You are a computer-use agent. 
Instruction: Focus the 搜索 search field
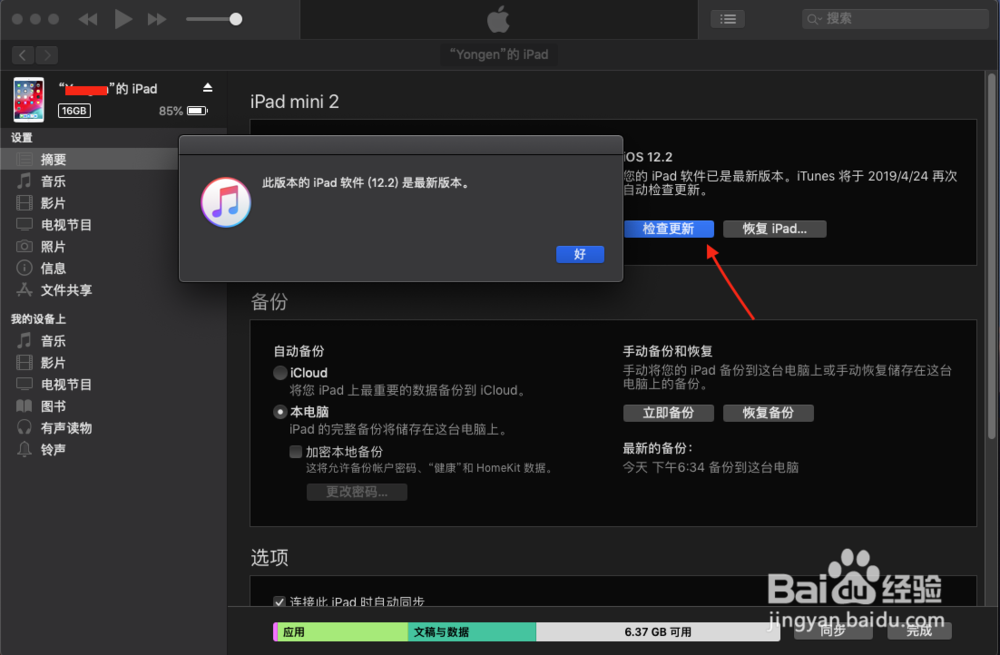pyautogui.click(x=895, y=19)
